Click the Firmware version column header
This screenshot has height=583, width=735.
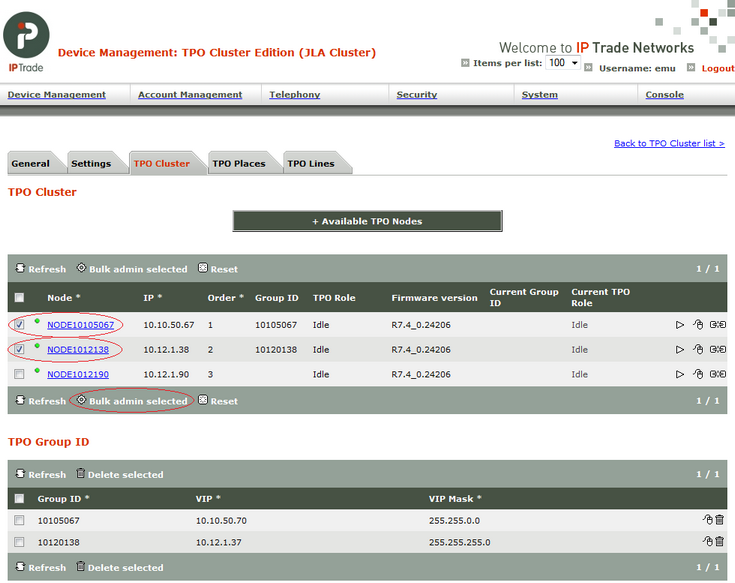tap(435, 298)
